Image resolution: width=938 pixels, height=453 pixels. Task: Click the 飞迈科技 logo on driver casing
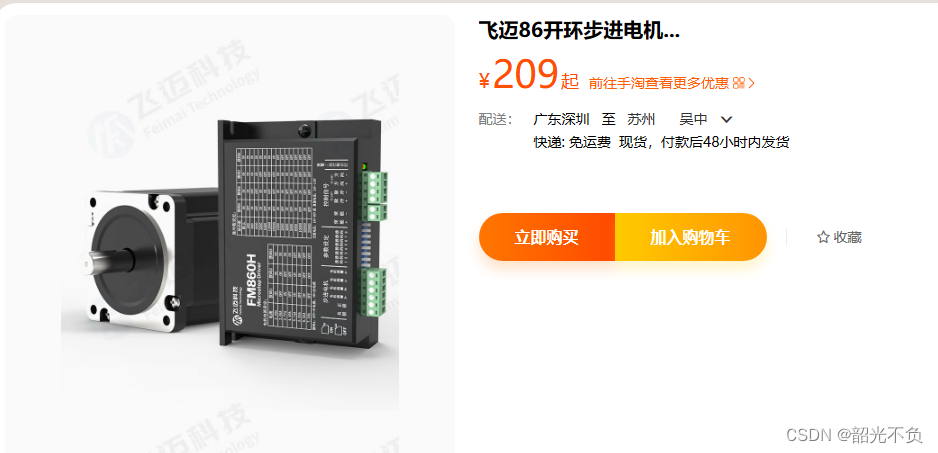coord(240,313)
